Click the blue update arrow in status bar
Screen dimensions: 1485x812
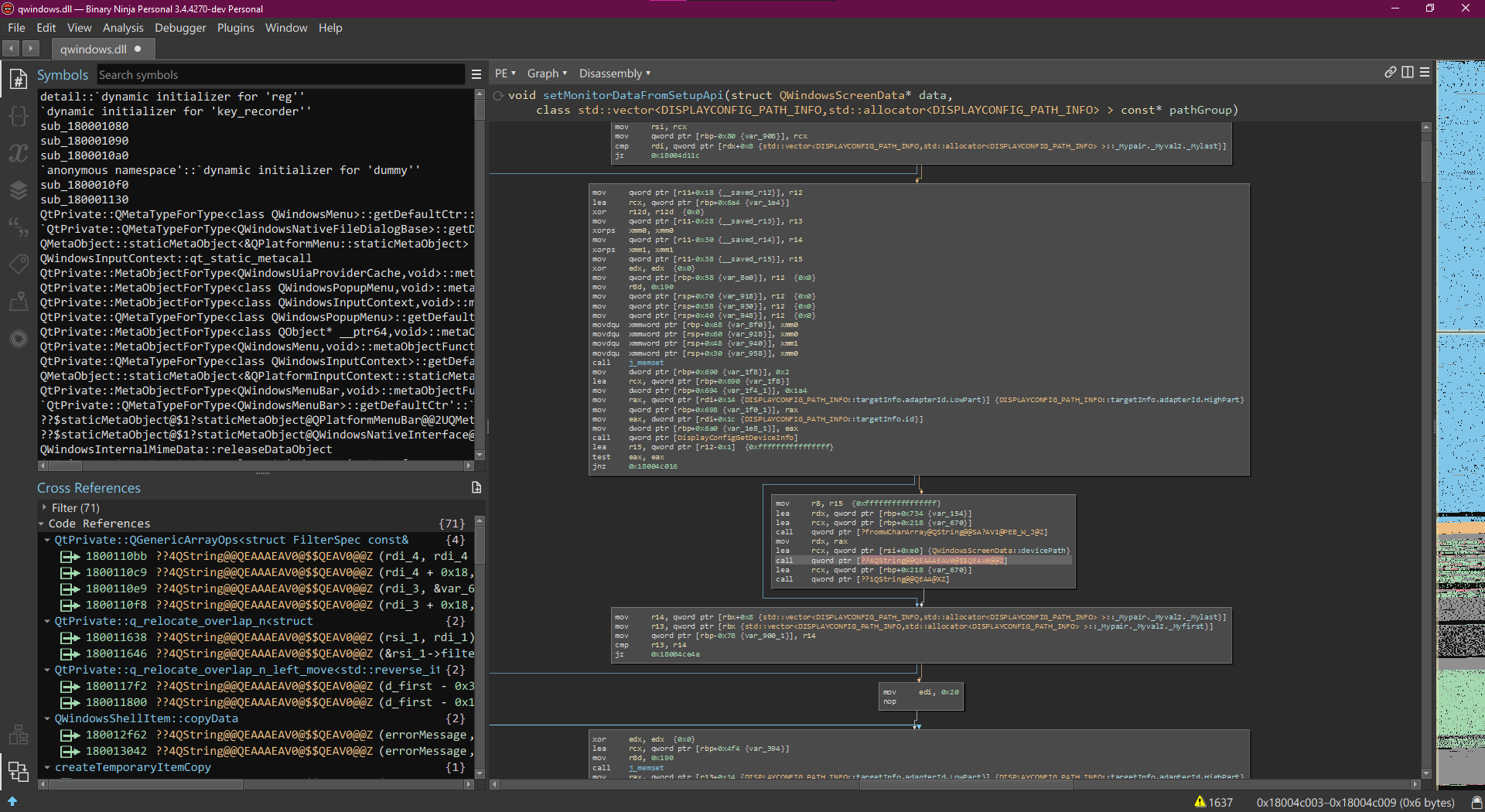[x=12, y=802]
